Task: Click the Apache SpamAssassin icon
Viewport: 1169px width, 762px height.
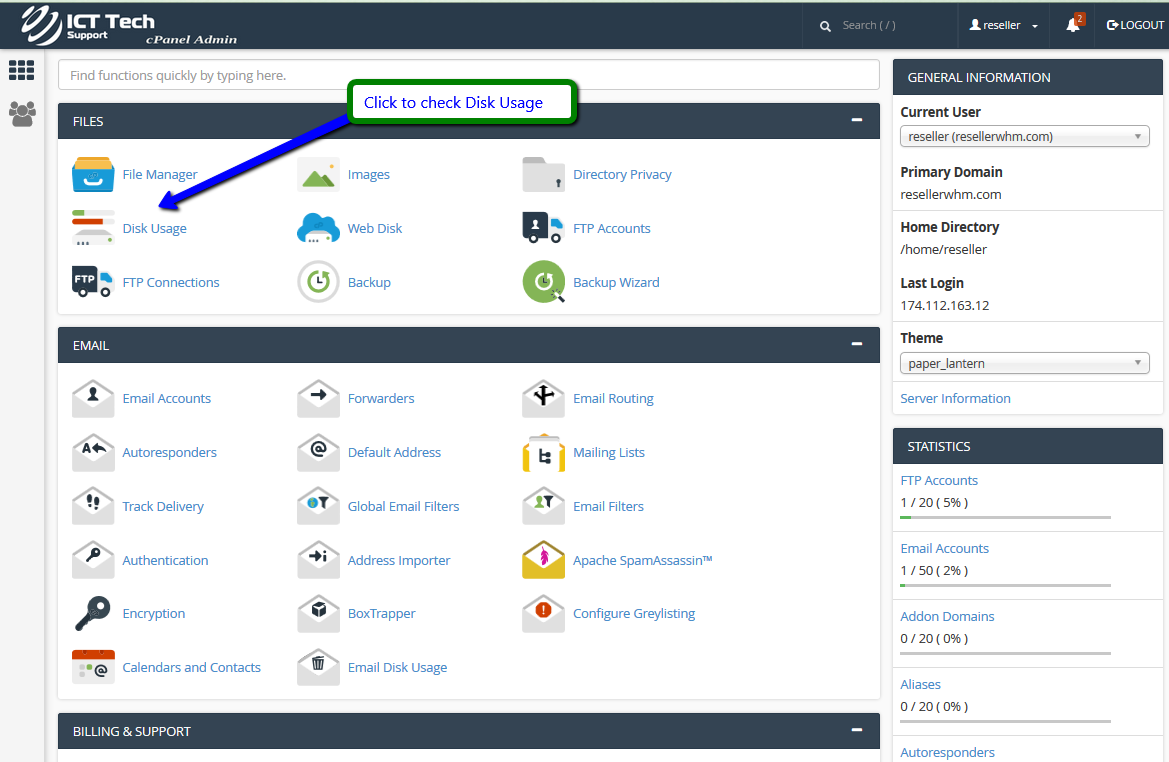Action: [543, 560]
